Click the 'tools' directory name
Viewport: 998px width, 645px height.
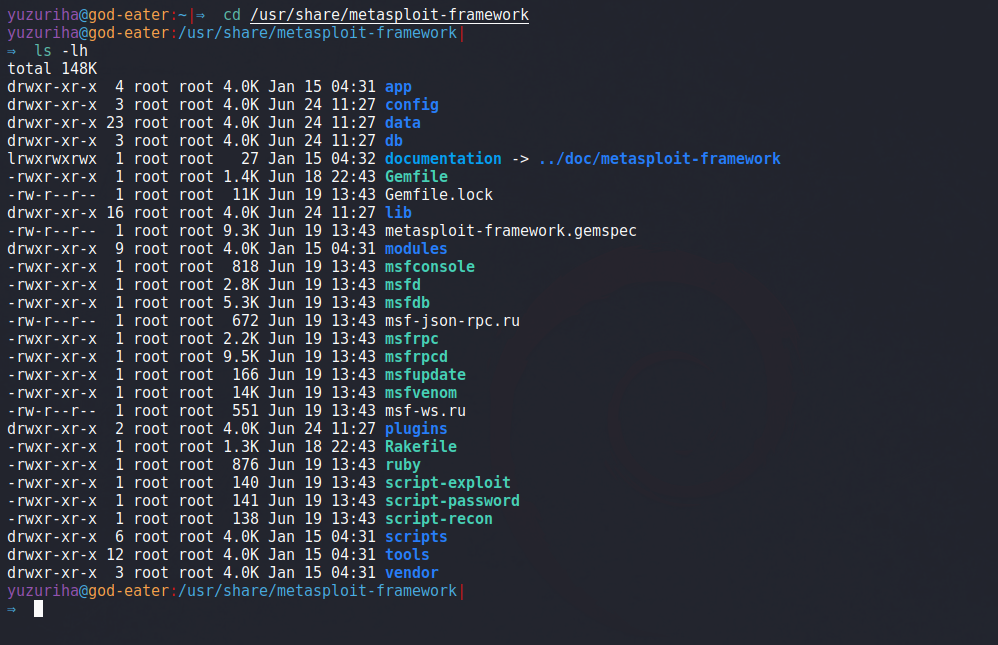click(407, 555)
